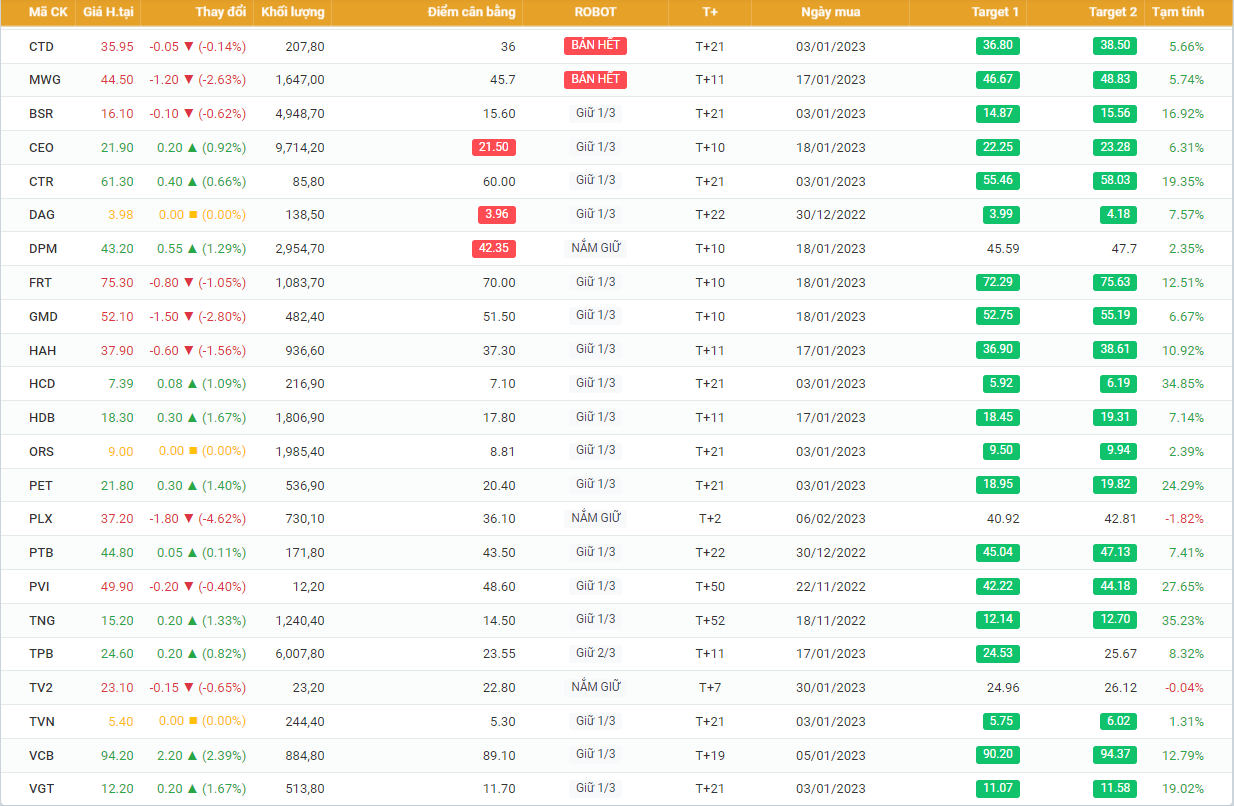
Task: Open the MWG stock code
Action: point(43,80)
